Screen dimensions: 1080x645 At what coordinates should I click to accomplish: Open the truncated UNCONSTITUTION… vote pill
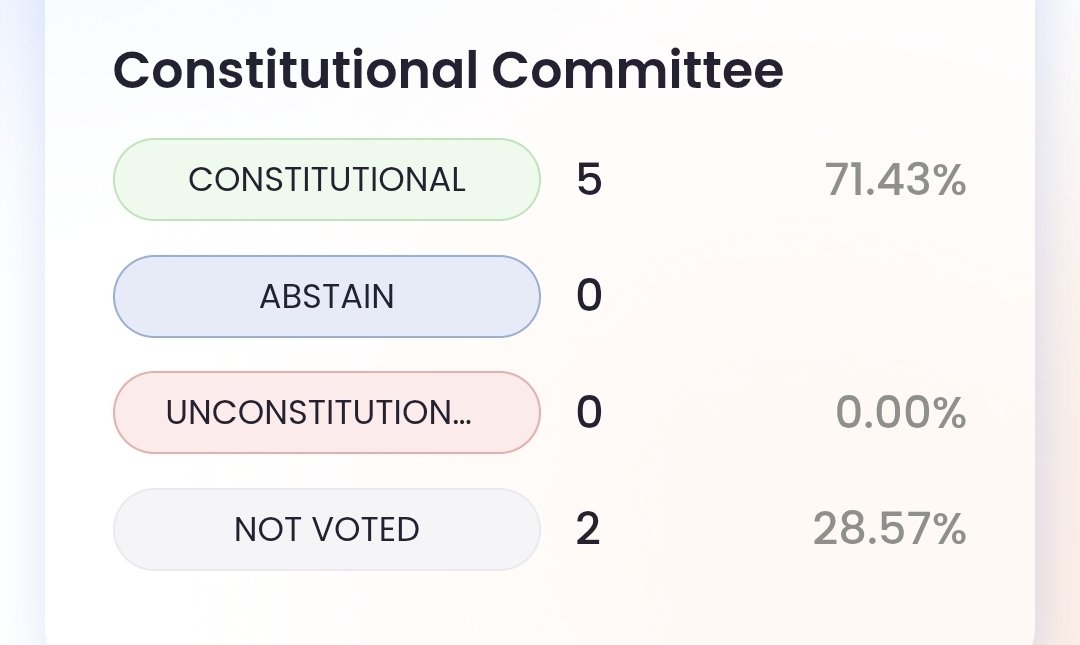(x=327, y=413)
